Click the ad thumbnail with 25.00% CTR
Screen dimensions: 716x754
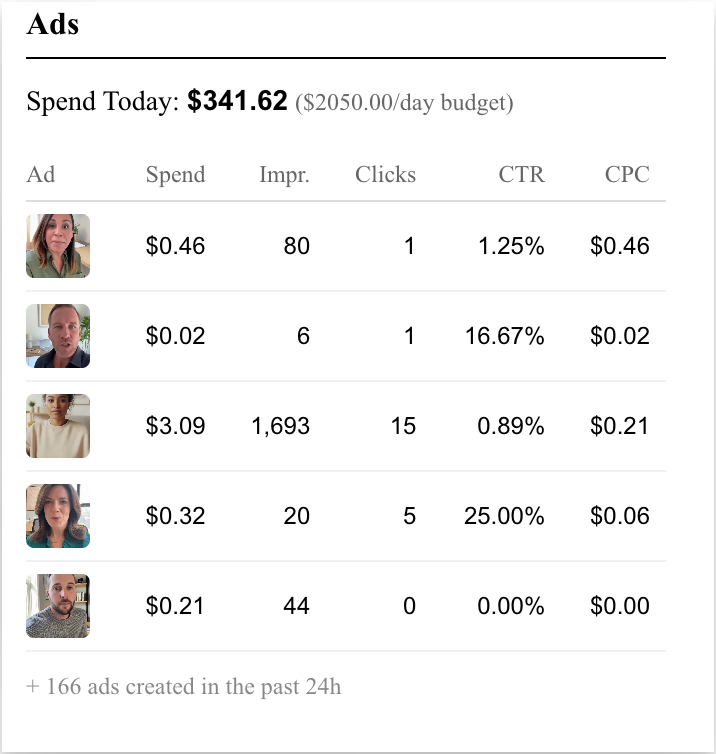(x=58, y=516)
